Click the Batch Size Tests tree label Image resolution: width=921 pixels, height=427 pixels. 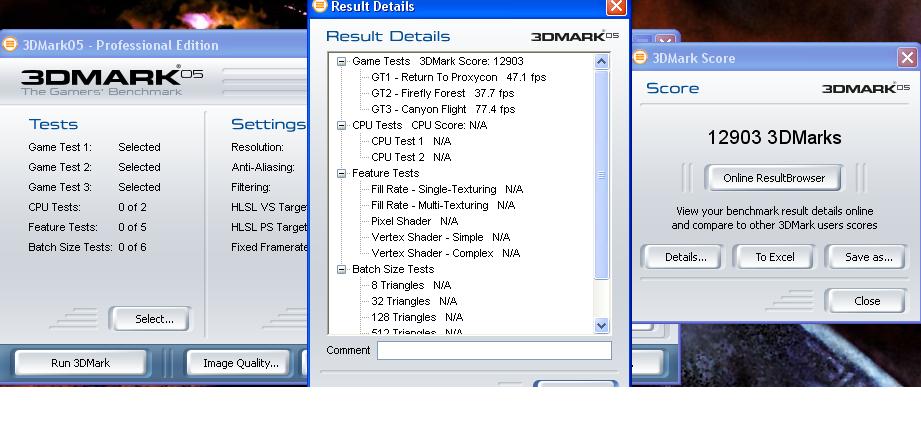pyautogui.click(x=393, y=269)
